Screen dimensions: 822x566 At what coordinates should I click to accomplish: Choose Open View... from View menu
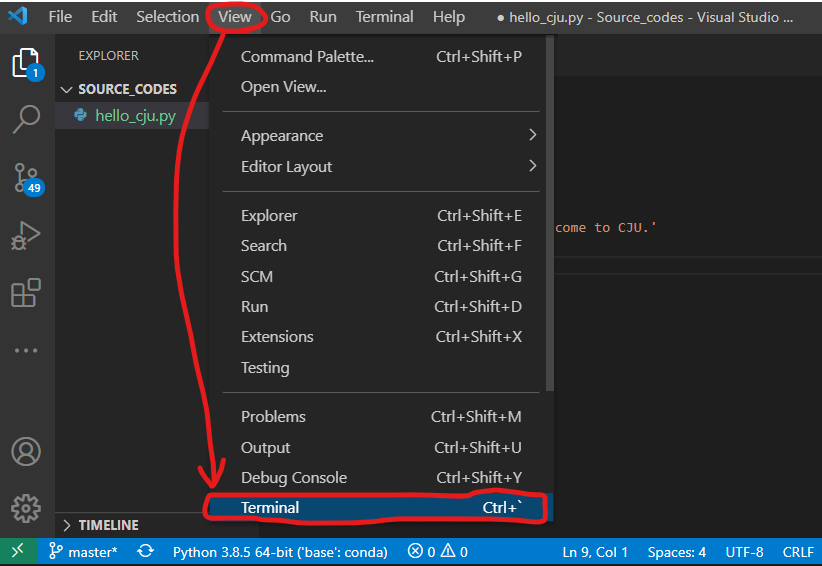[381, 87]
